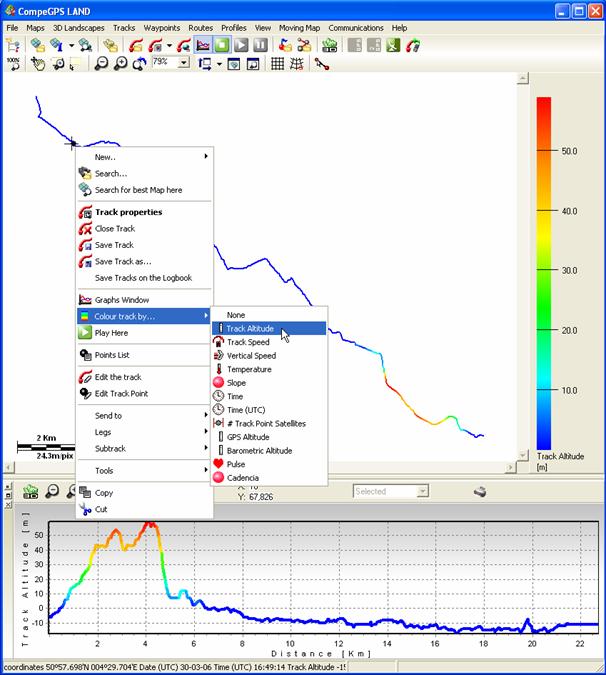Expand the Legs submenu
Screen dimensions: 606x675
pos(145,432)
